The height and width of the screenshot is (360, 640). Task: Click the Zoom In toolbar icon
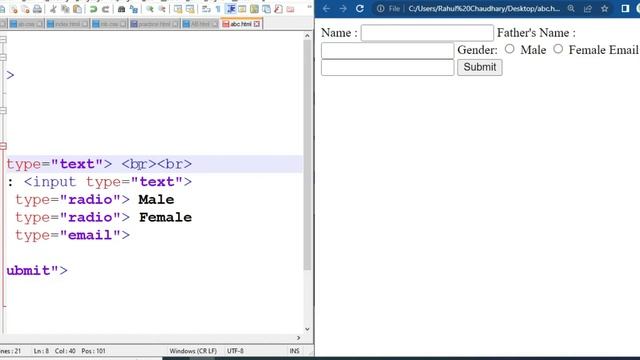[150, 9]
